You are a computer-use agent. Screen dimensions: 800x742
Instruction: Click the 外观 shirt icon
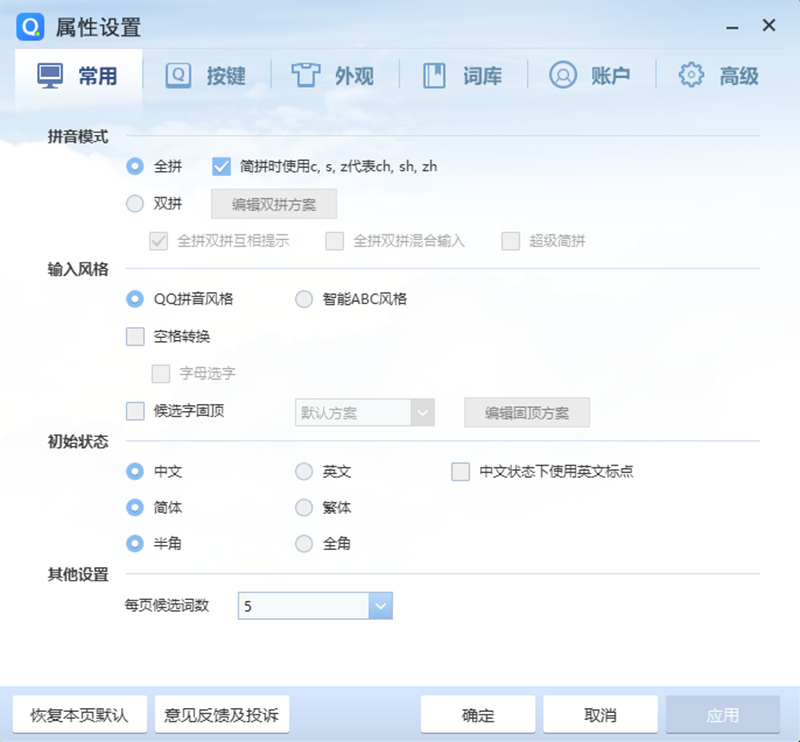pos(305,74)
